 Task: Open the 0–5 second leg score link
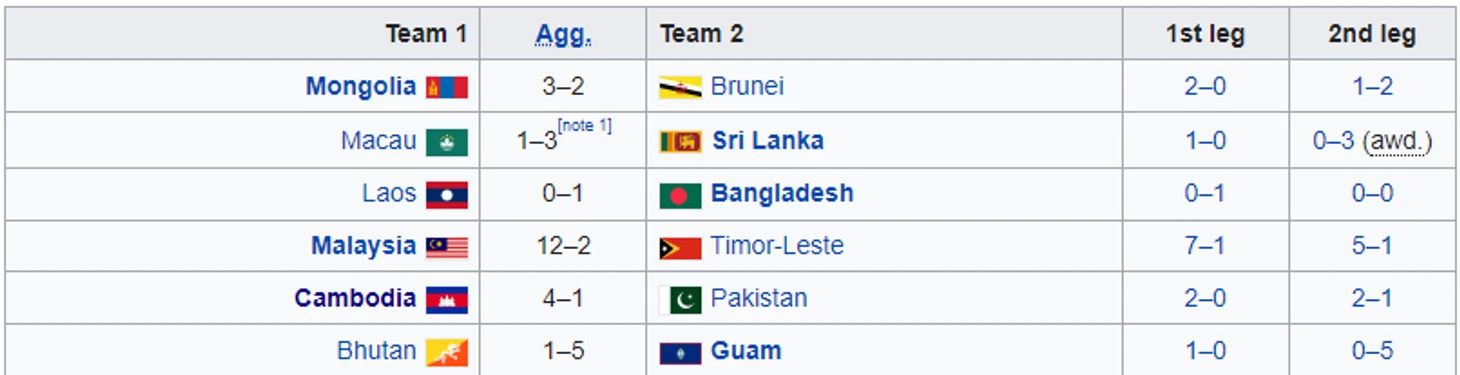pyautogui.click(x=1372, y=351)
